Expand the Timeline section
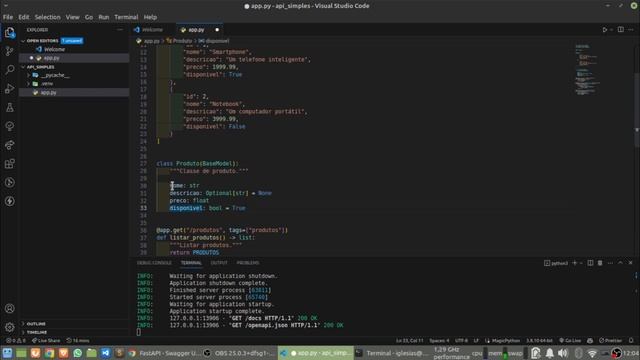 pyautogui.click(x=37, y=332)
